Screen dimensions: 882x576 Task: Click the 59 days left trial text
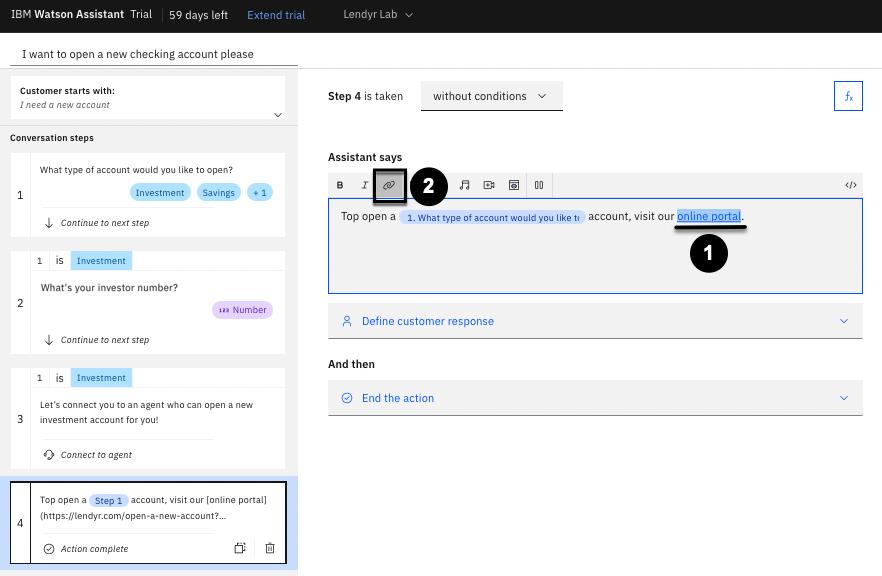coord(199,15)
